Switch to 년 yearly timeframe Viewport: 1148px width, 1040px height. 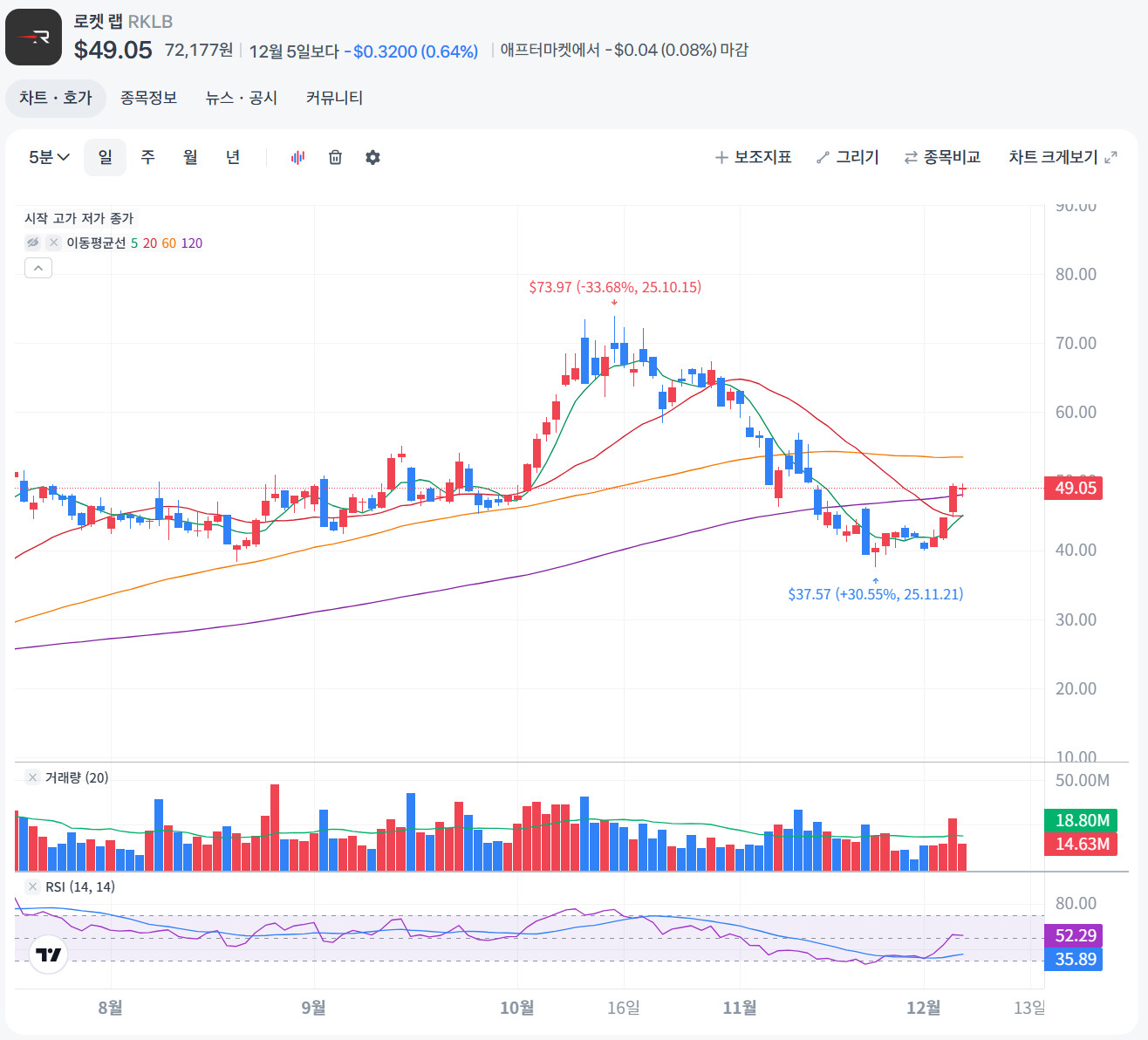point(233,157)
